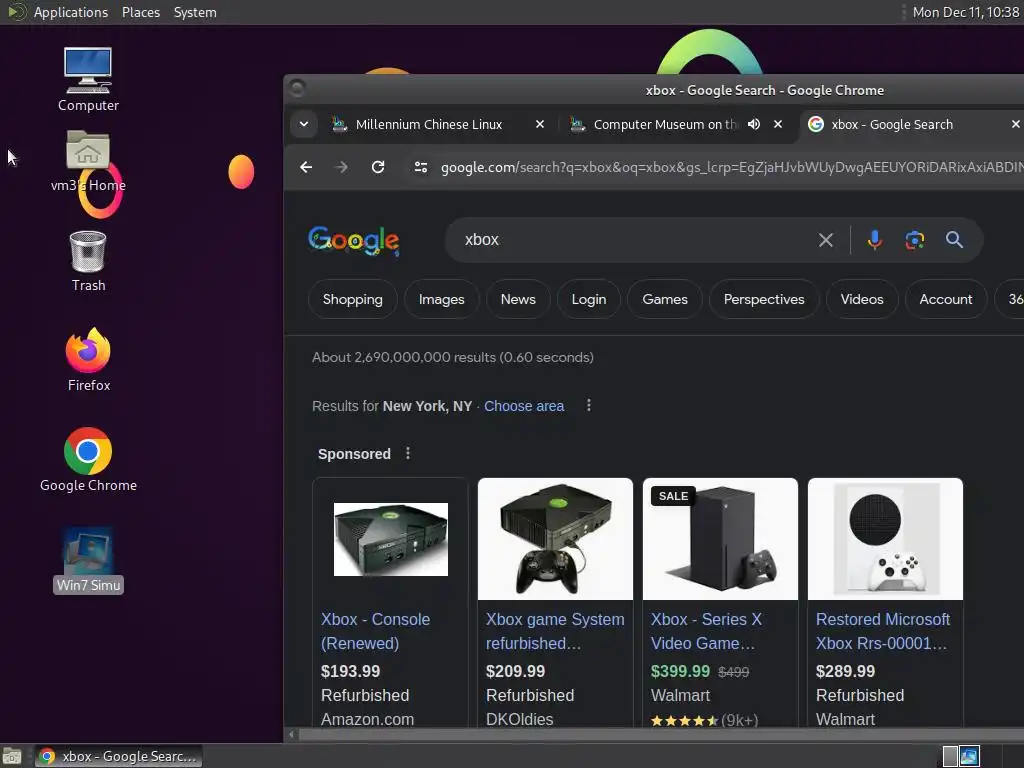Click the DKOldies Xbox with controller image
The image size is (1024, 768).
click(555, 539)
